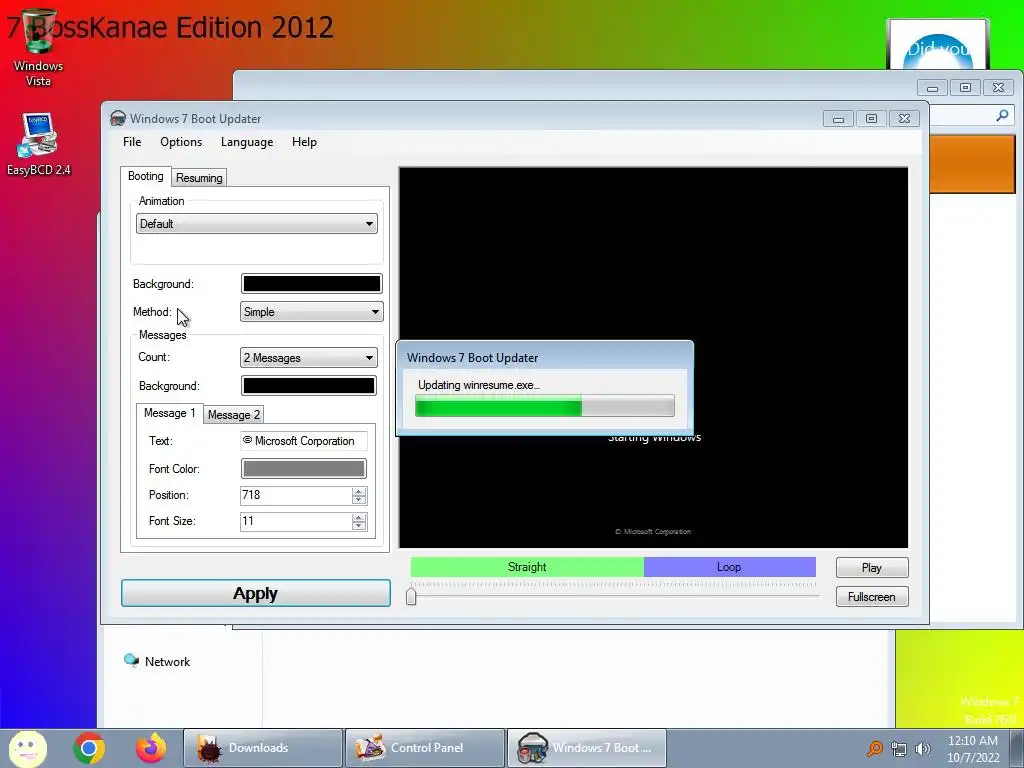Click the search magnifier in the background window
Image resolution: width=1024 pixels, height=768 pixels.
tap(1002, 116)
